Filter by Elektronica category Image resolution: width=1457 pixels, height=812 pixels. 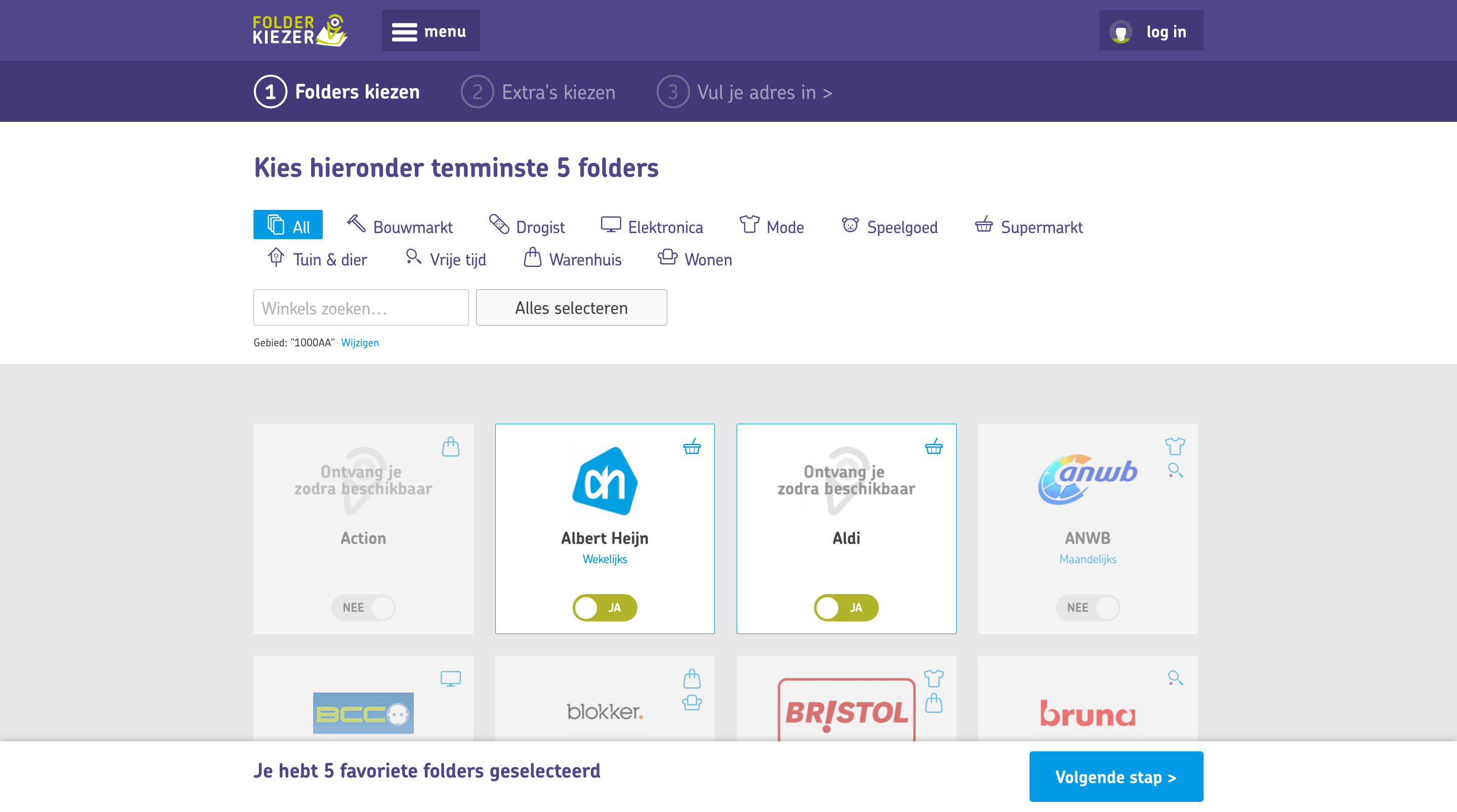pos(652,225)
